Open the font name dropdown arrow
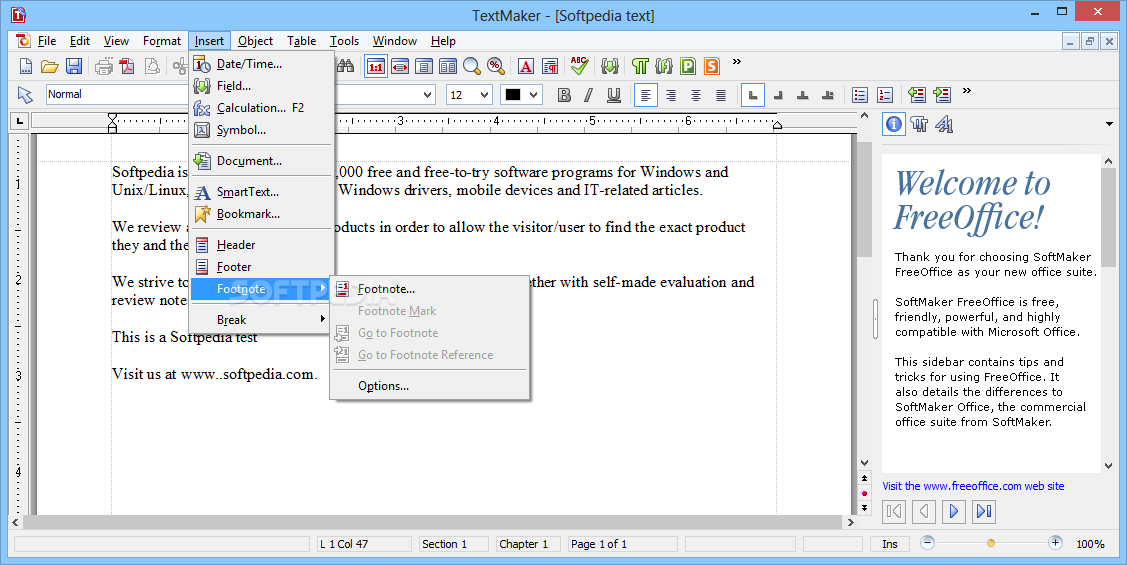This screenshot has height=565, width=1127. (428, 95)
